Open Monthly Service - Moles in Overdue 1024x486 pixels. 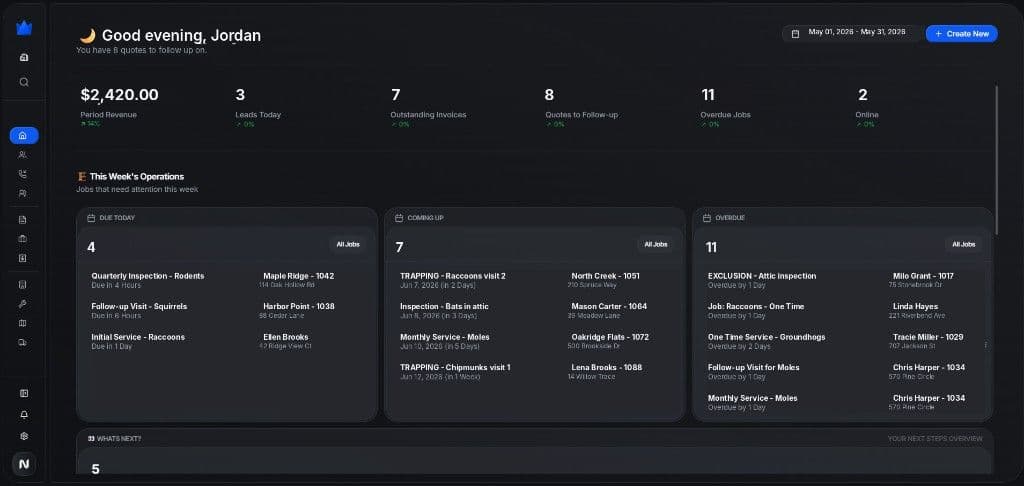tap(752, 398)
